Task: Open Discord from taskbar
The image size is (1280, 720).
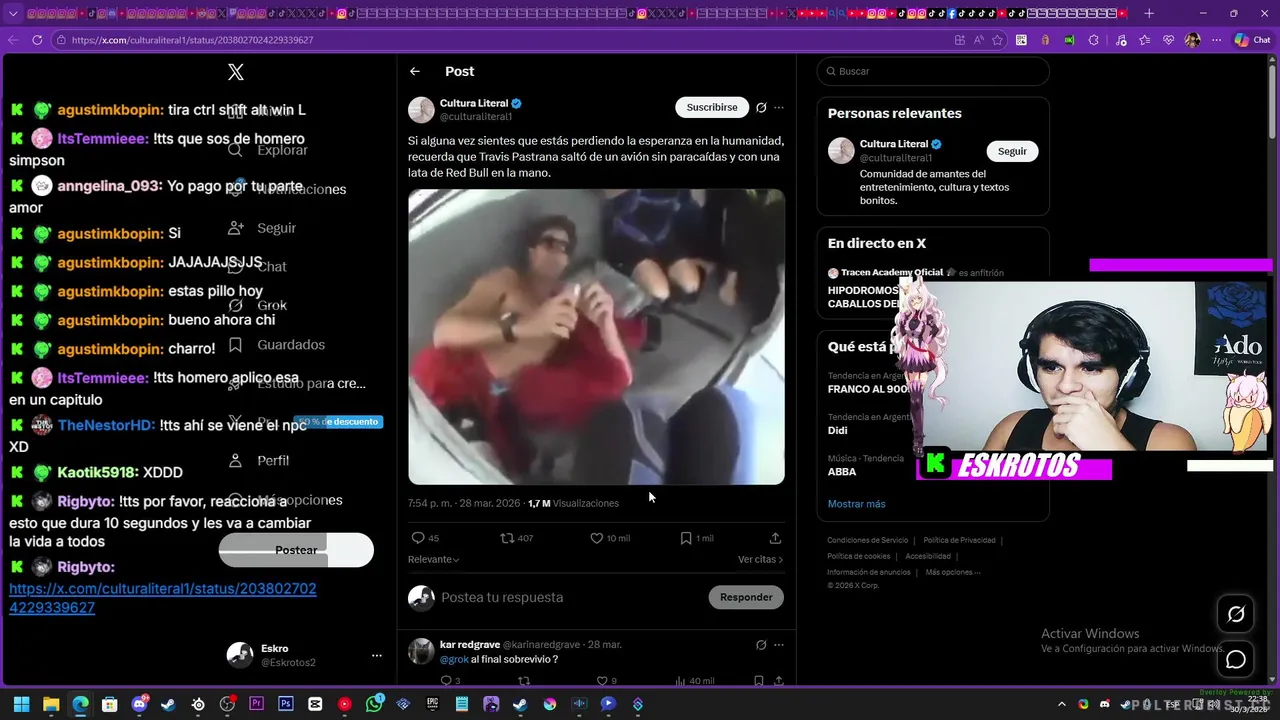Action: tap(139, 704)
